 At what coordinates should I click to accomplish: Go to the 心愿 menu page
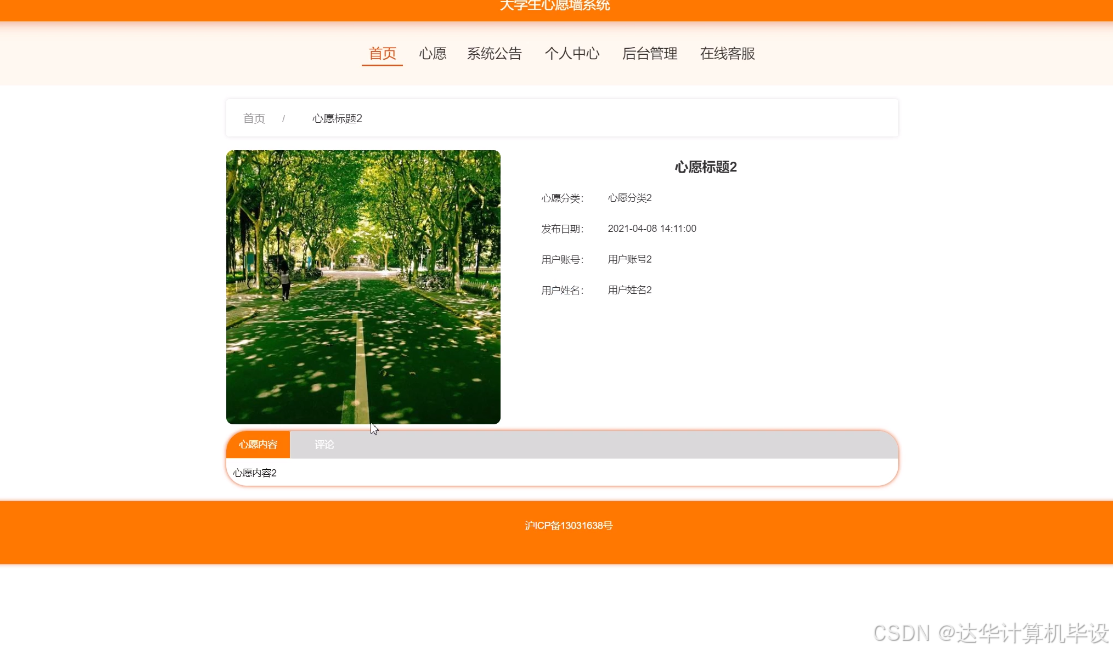tap(432, 54)
